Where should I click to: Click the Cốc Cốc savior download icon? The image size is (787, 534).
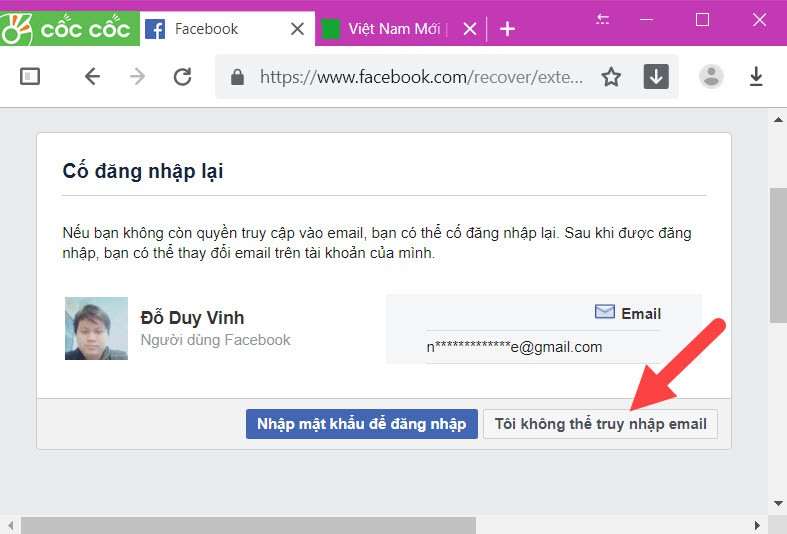[x=656, y=76]
